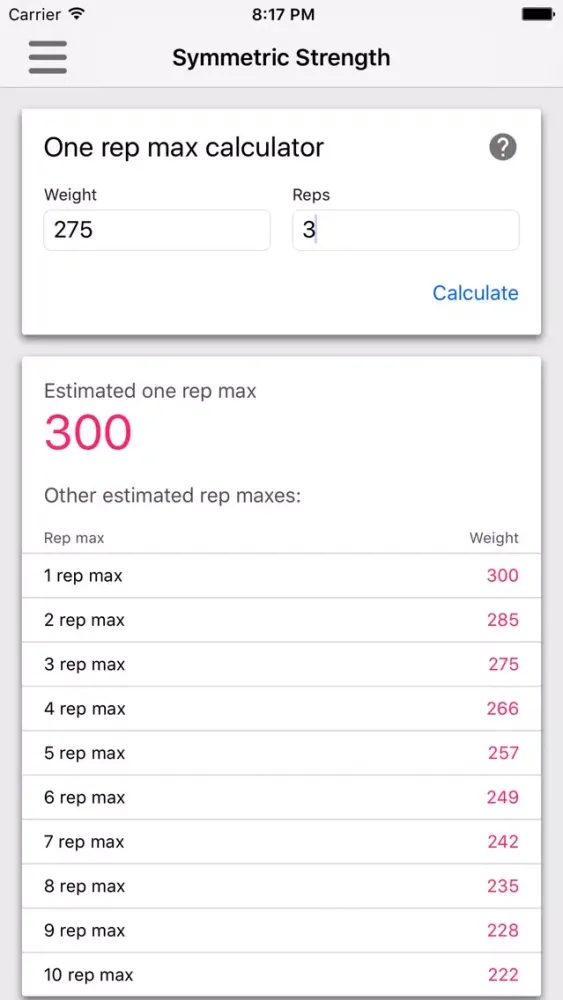Tap the battery indicator icon
Screen dimensions: 563x1000
pos(537,14)
